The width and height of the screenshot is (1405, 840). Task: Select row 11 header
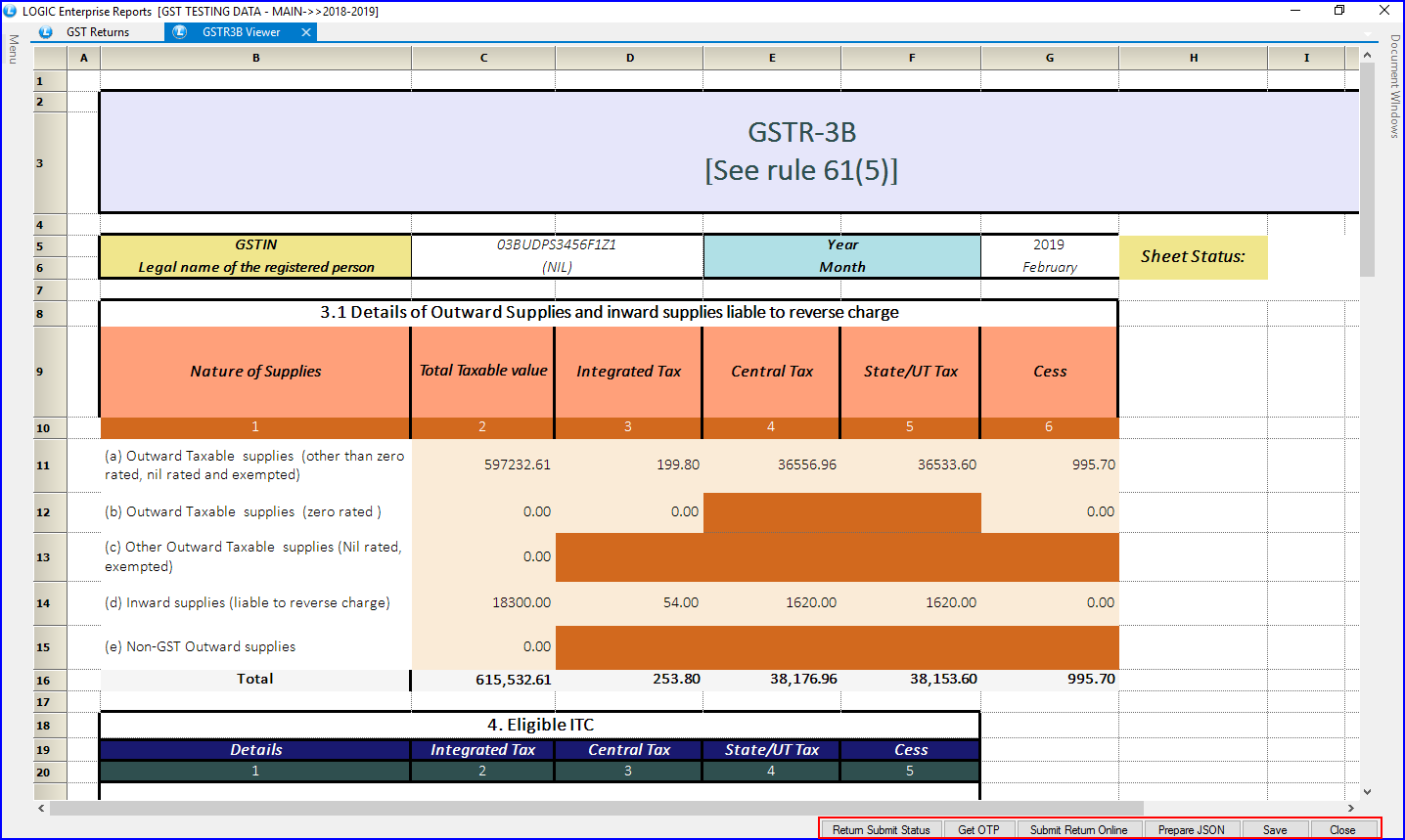tap(50, 465)
